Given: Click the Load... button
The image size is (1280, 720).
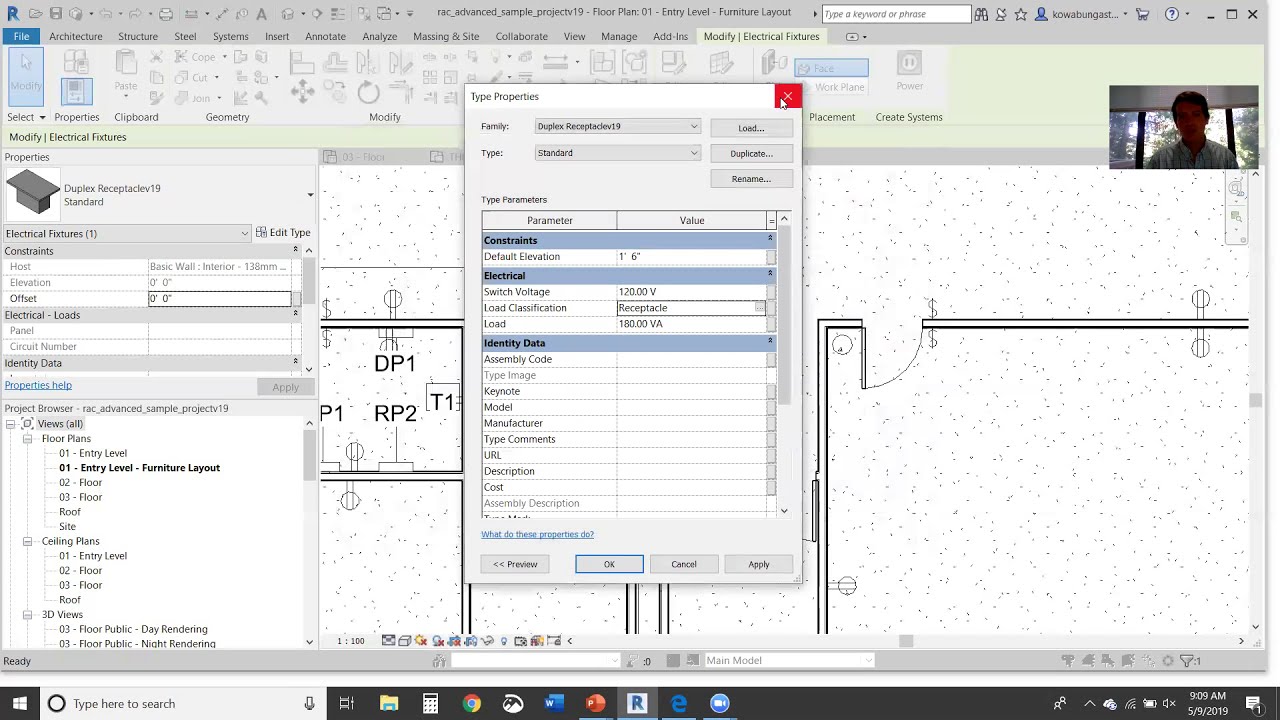Looking at the screenshot, I should pos(751,128).
